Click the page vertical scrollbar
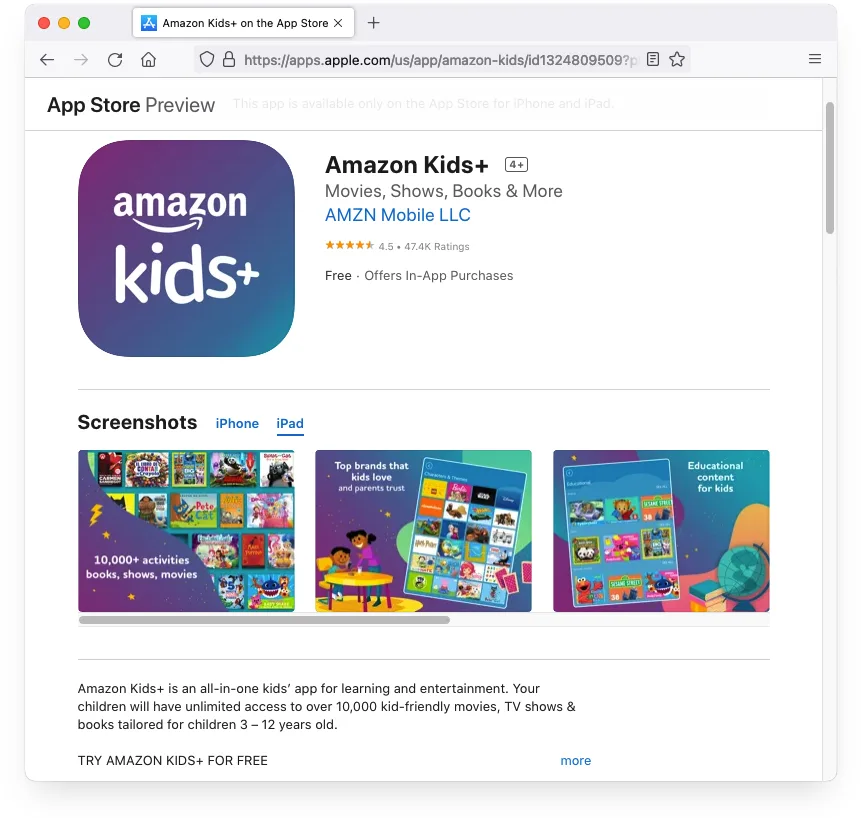Screen dimensions: 861x818 [x=830, y=168]
